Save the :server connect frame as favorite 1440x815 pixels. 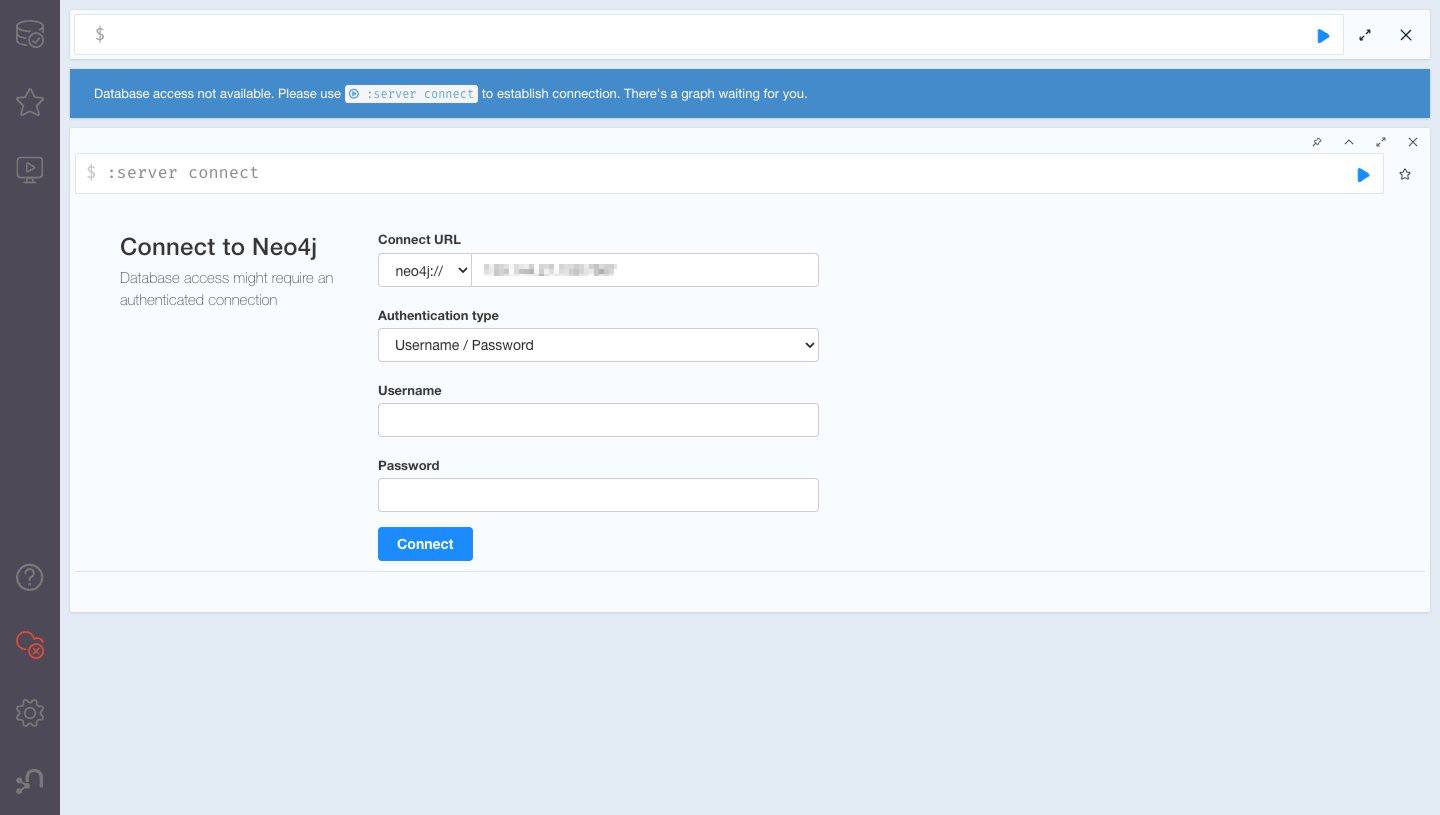tap(1405, 174)
